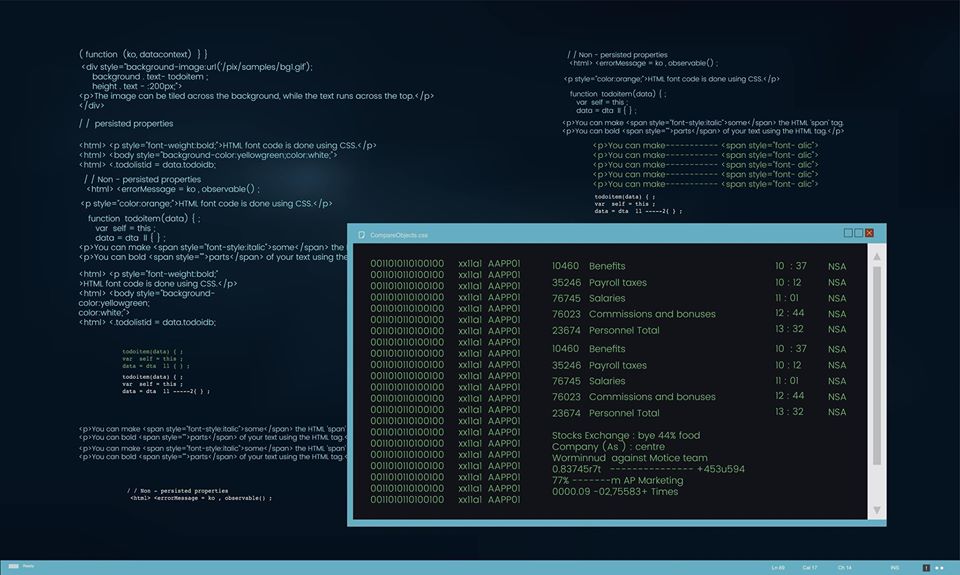The height and width of the screenshot is (575, 960).
Task: Click the Ready status text
Action: pos(29,567)
